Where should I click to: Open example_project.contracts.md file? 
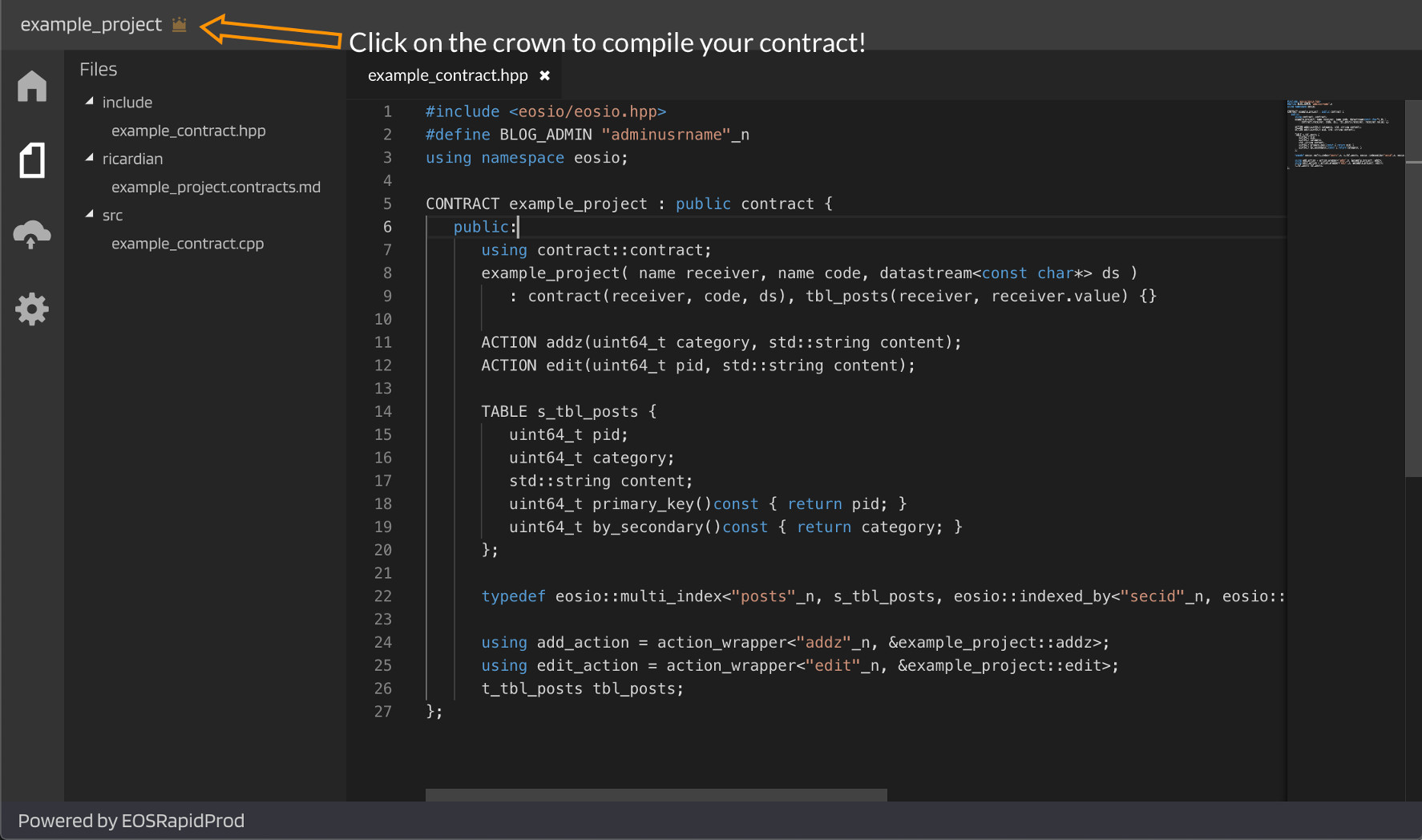(216, 187)
